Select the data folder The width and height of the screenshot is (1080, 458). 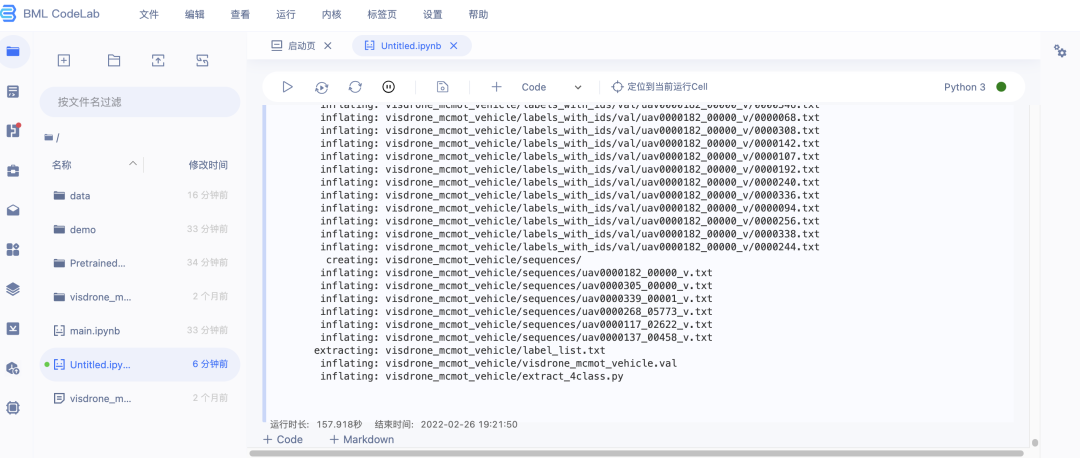tap(140, 196)
